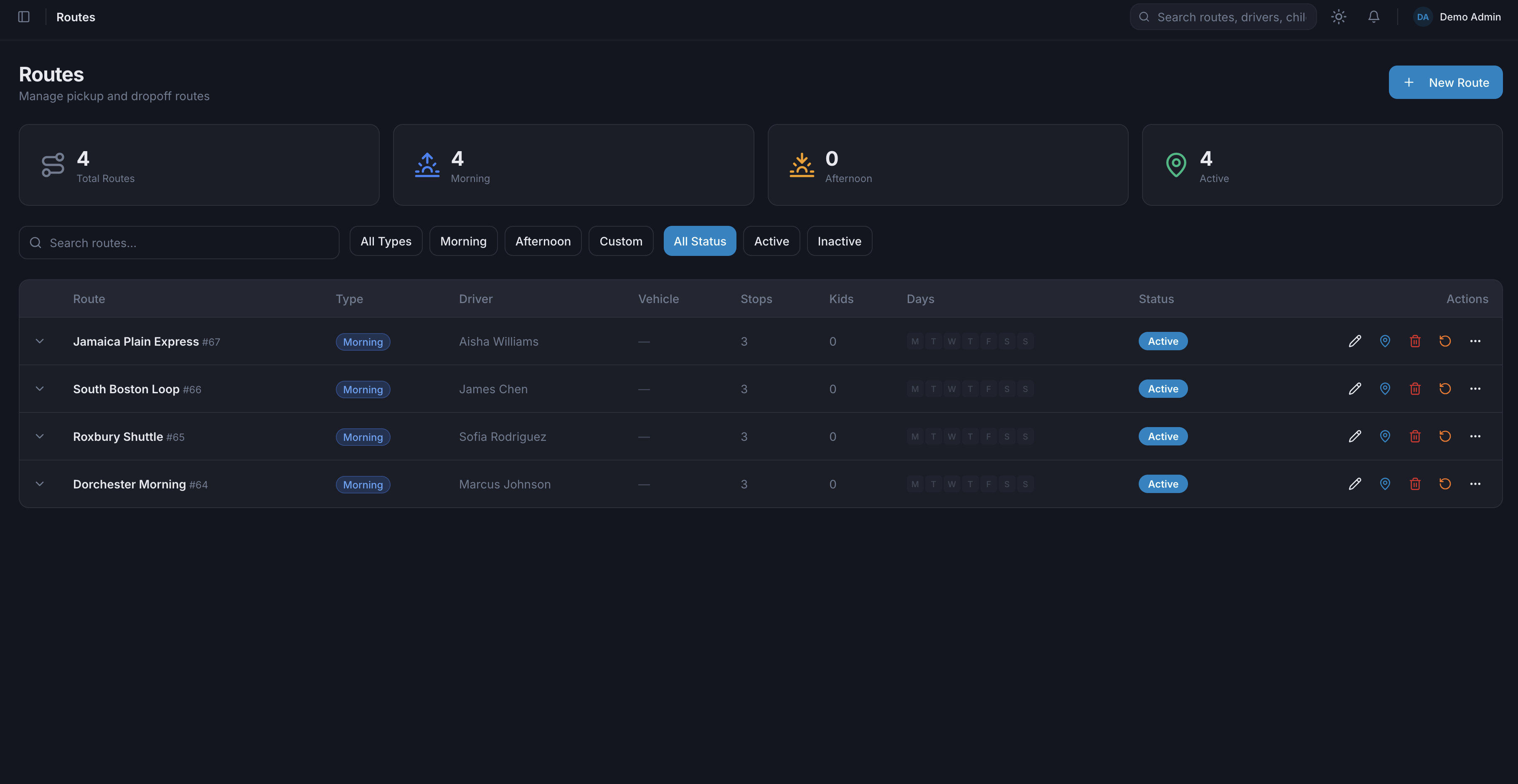Click the Search routes input field
The image size is (1518, 784).
pos(179,243)
